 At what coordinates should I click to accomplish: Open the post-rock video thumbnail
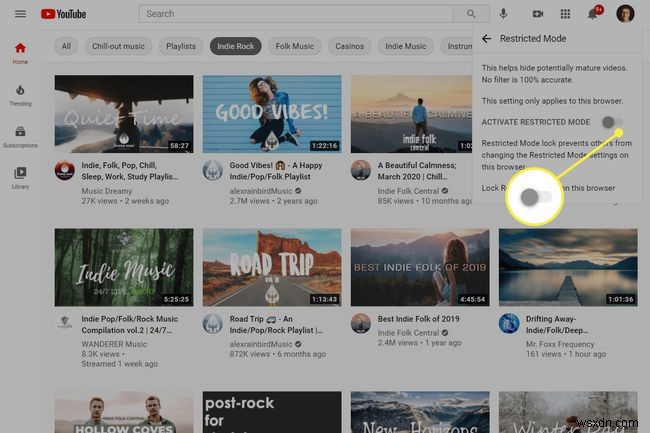272,412
